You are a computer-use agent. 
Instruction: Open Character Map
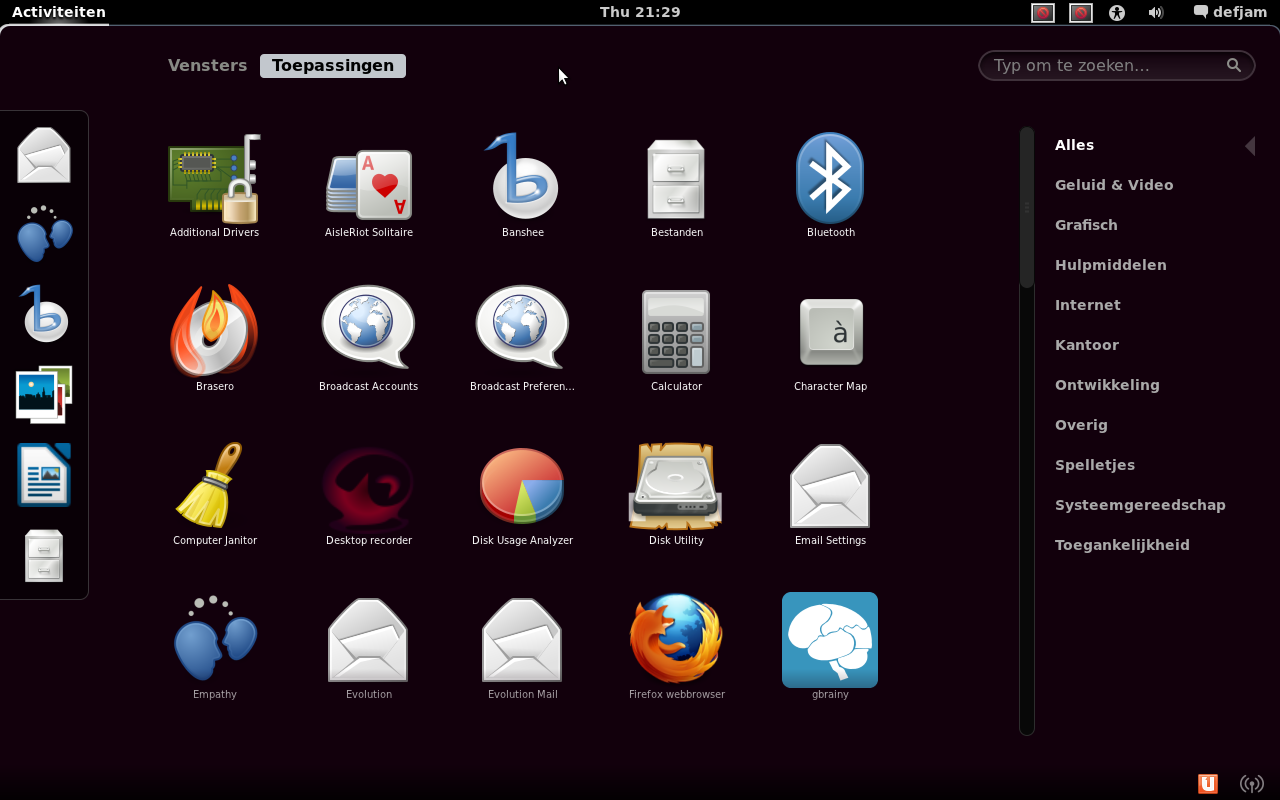830,332
